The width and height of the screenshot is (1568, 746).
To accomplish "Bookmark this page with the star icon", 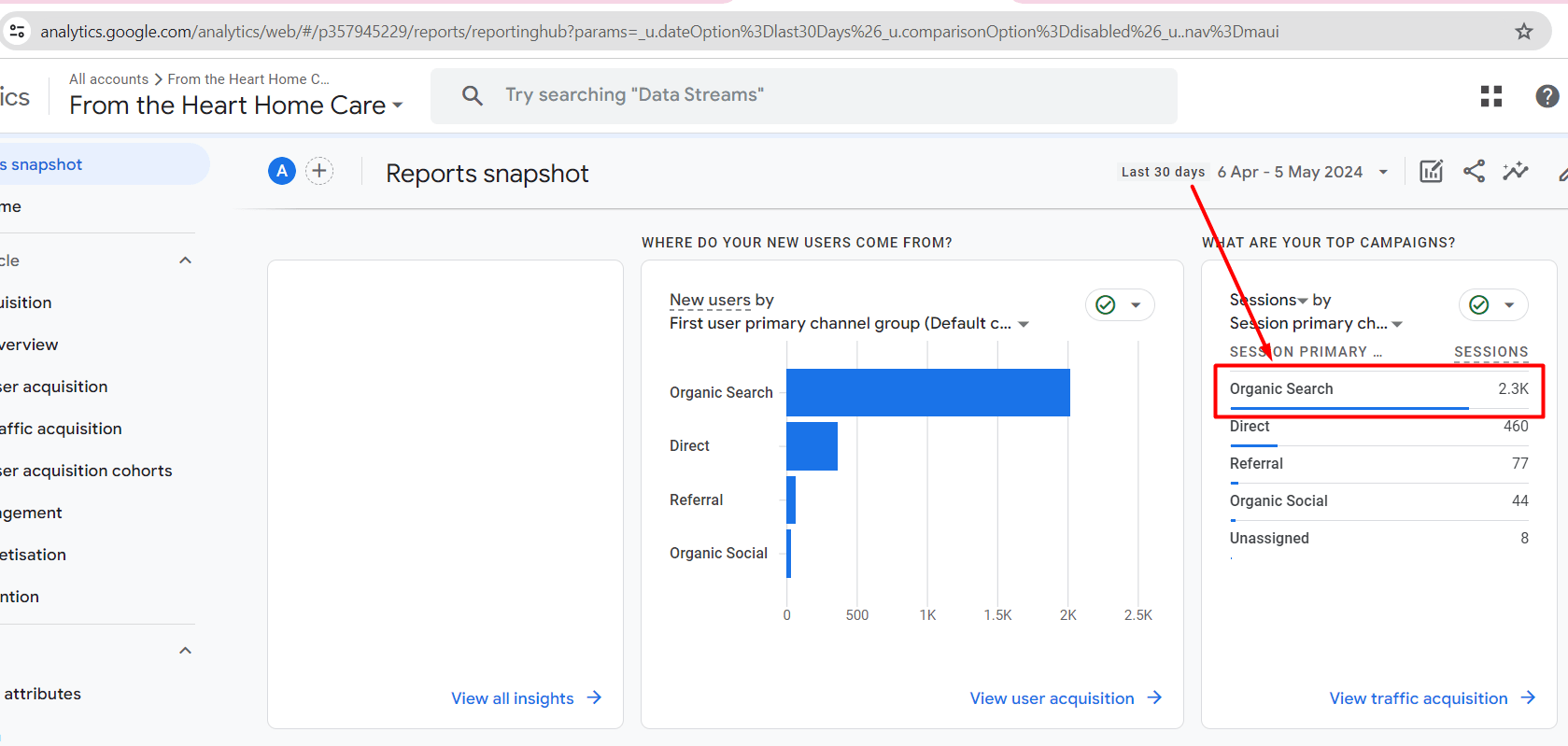I will (1524, 32).
